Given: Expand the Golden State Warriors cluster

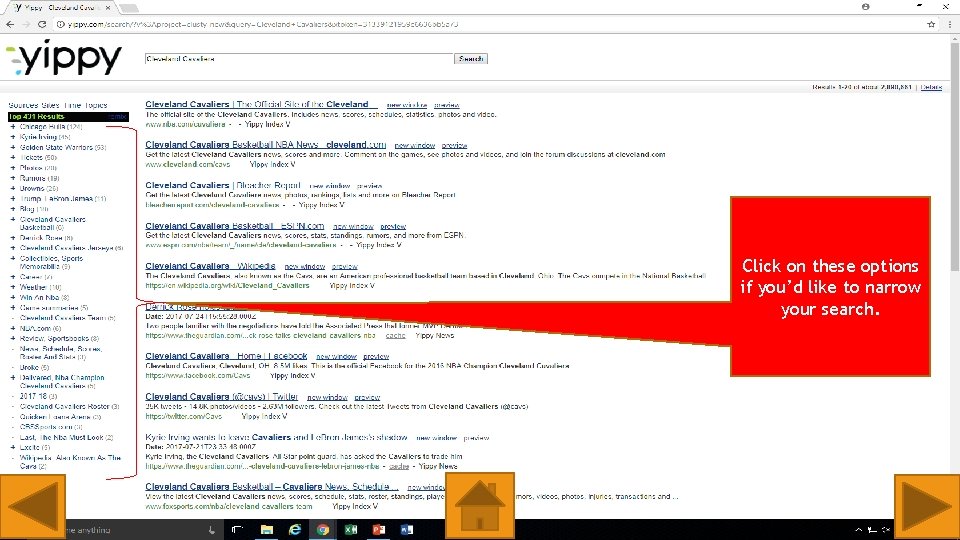Looking at the screenshot, I should pyautogui.click(x=13, y=148).
